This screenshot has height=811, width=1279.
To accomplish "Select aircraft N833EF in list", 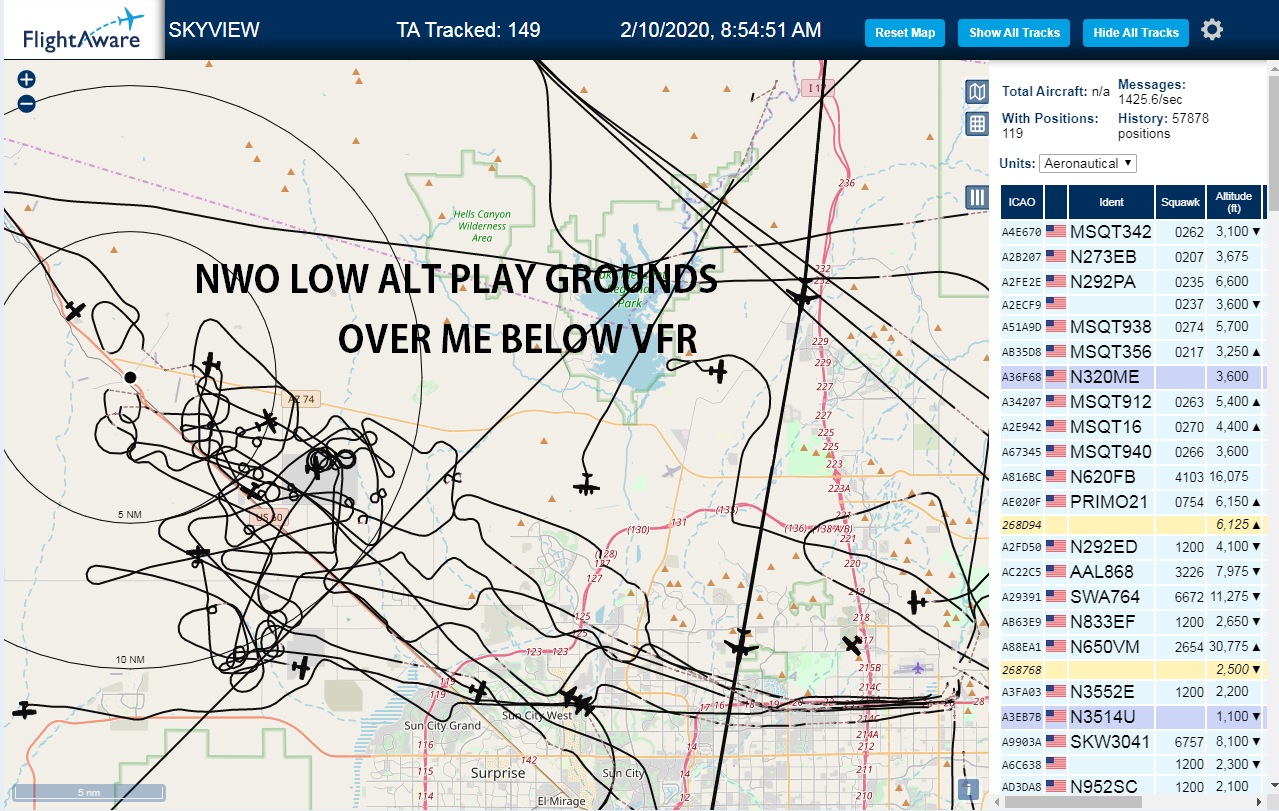I will click(1132, 622).
